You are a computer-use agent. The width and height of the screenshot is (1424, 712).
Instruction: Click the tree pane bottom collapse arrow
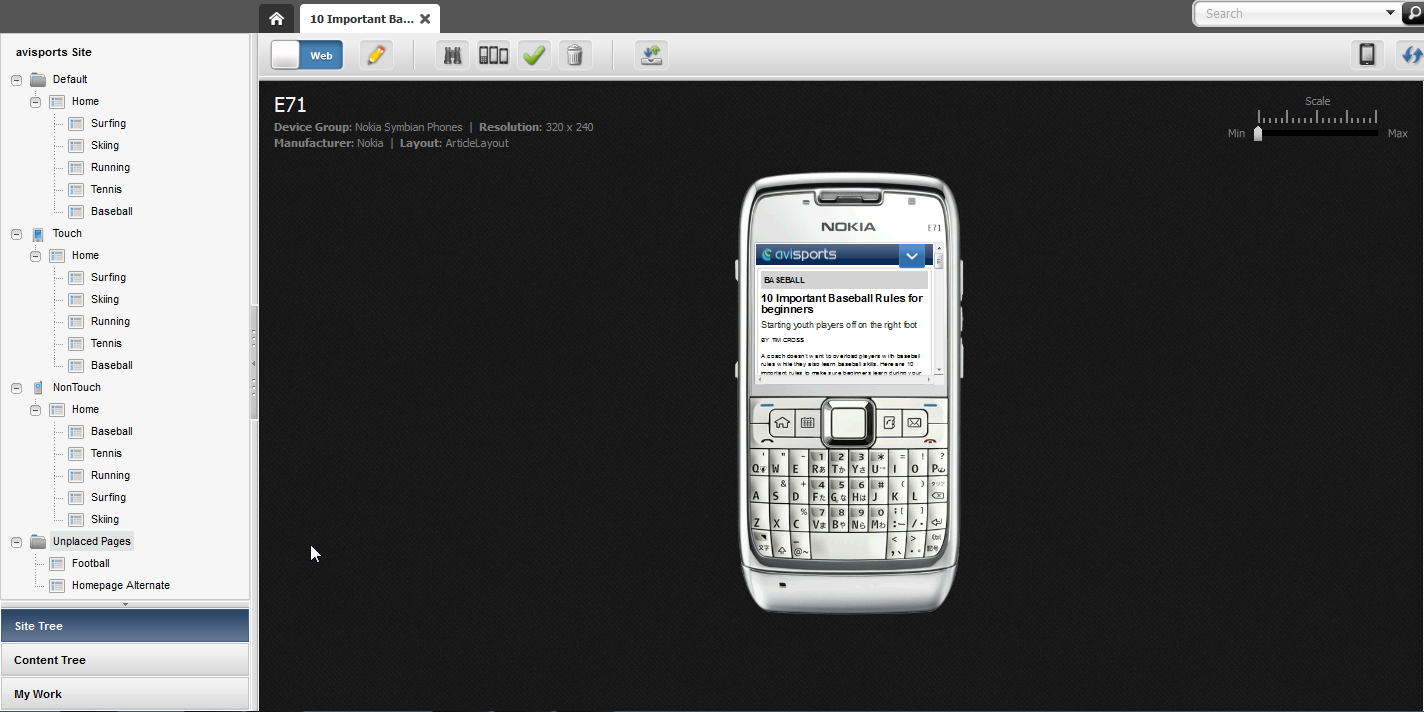tap(125, 604)
